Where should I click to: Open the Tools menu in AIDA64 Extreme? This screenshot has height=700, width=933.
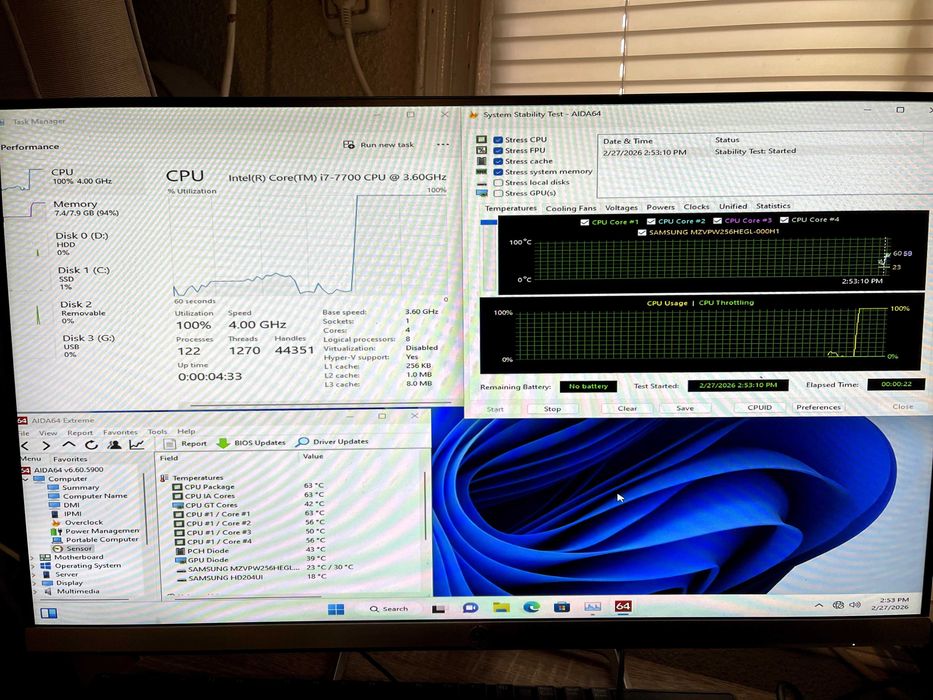(157, 432)
